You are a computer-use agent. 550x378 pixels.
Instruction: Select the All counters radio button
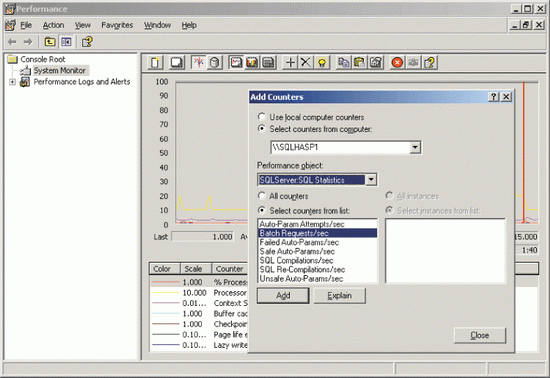point(262,195)
